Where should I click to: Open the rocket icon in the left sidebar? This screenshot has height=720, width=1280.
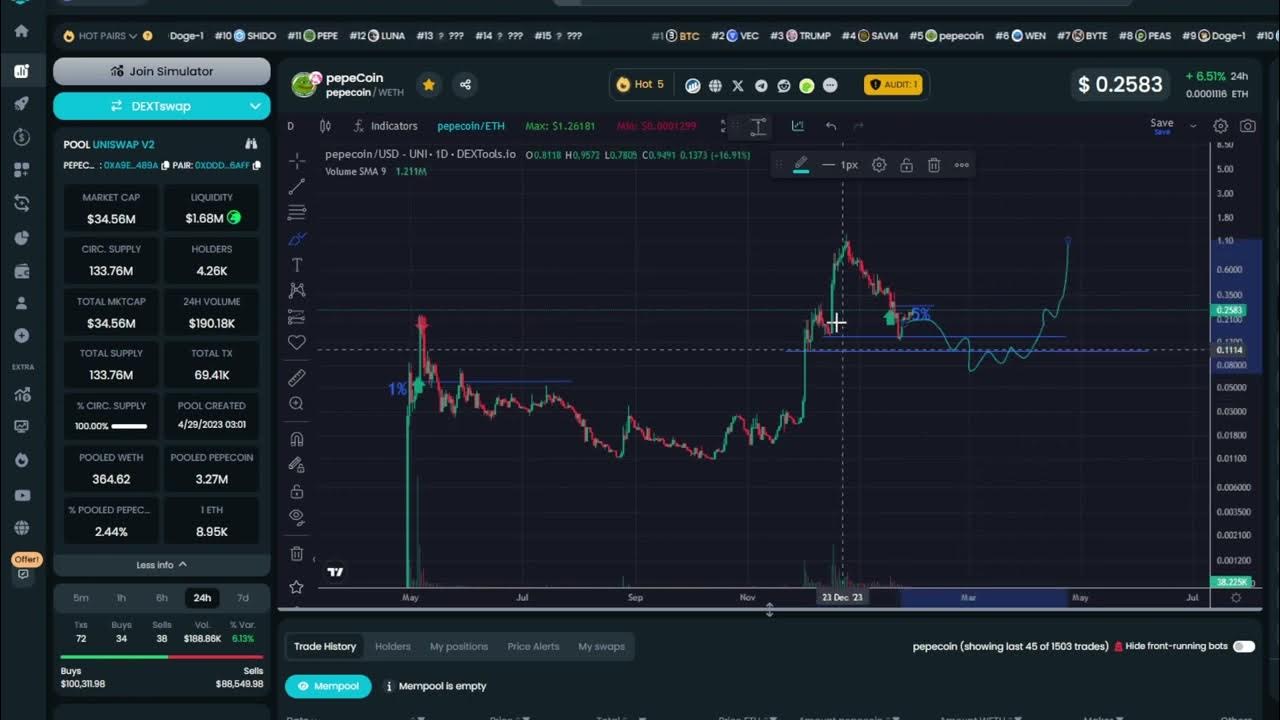(22, 104)
